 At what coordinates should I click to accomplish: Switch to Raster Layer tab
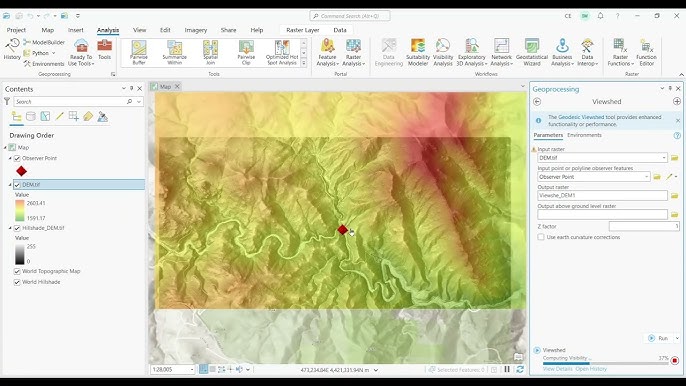point(303,30)
